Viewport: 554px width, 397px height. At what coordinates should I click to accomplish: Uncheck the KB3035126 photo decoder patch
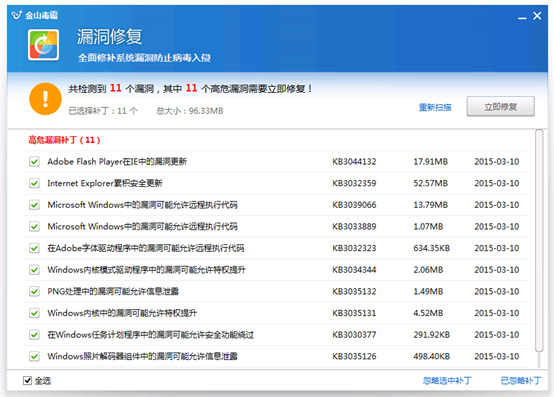(34, 356)
